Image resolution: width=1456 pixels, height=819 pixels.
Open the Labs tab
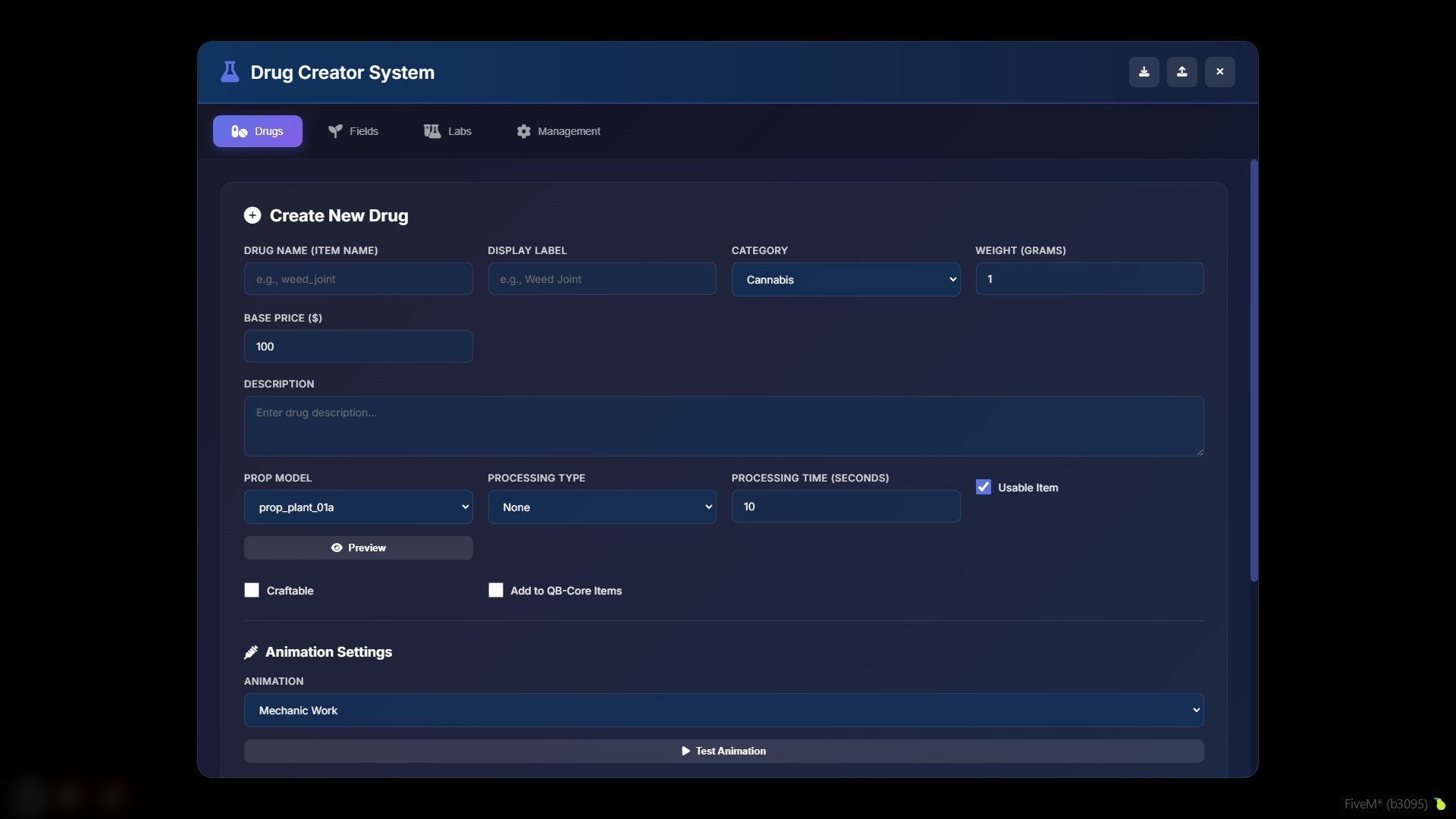pyautogui.click(x=447, y=131)
